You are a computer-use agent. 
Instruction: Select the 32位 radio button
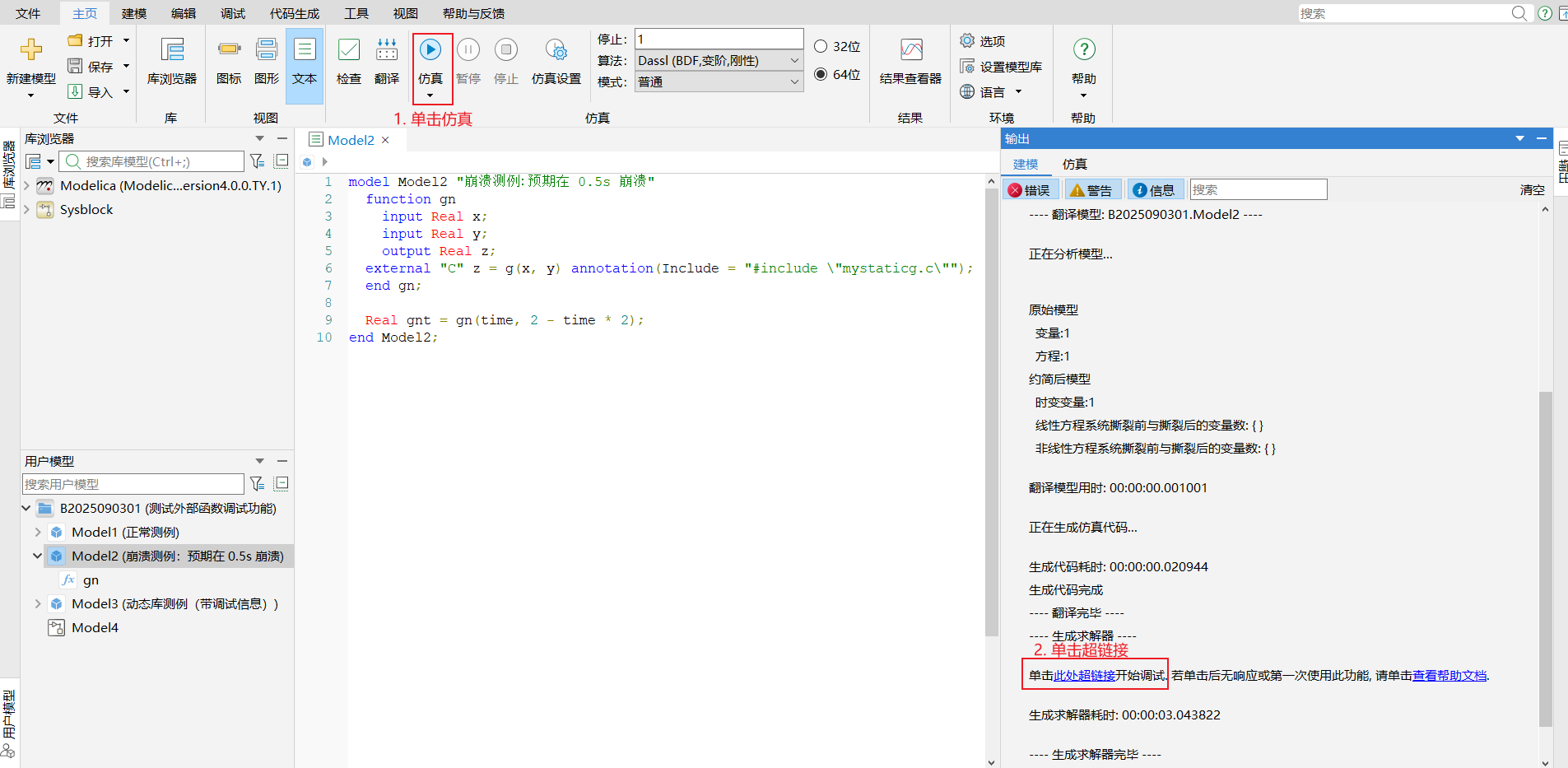coord(821,46)
